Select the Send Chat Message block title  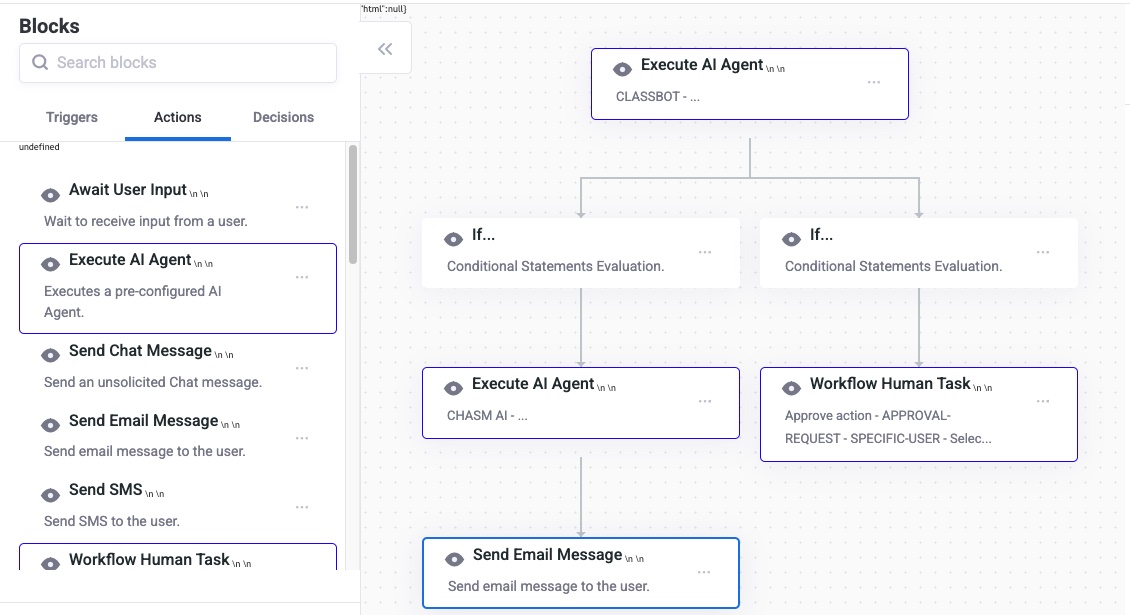(141, 350)
